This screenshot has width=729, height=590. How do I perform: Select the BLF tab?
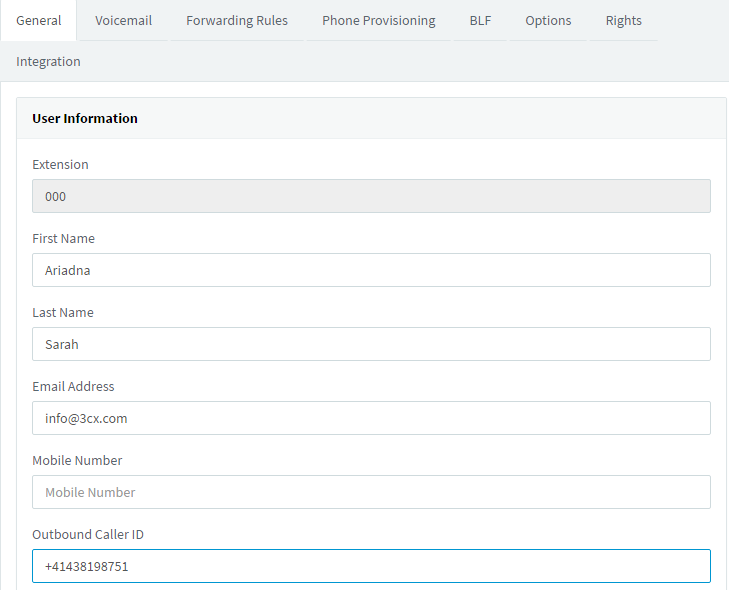click(480, 20)
